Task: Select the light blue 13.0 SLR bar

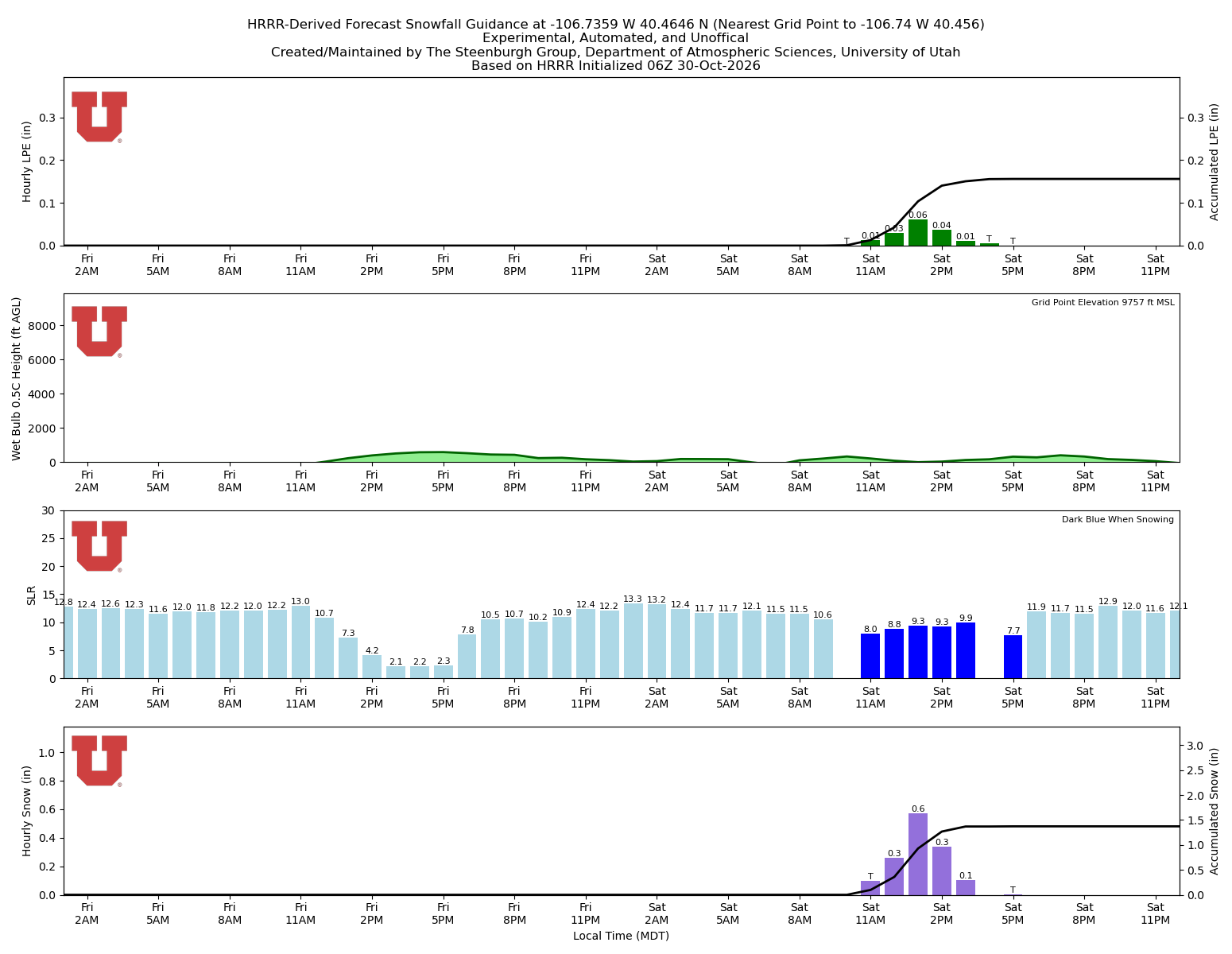Action: coord(300,642)
